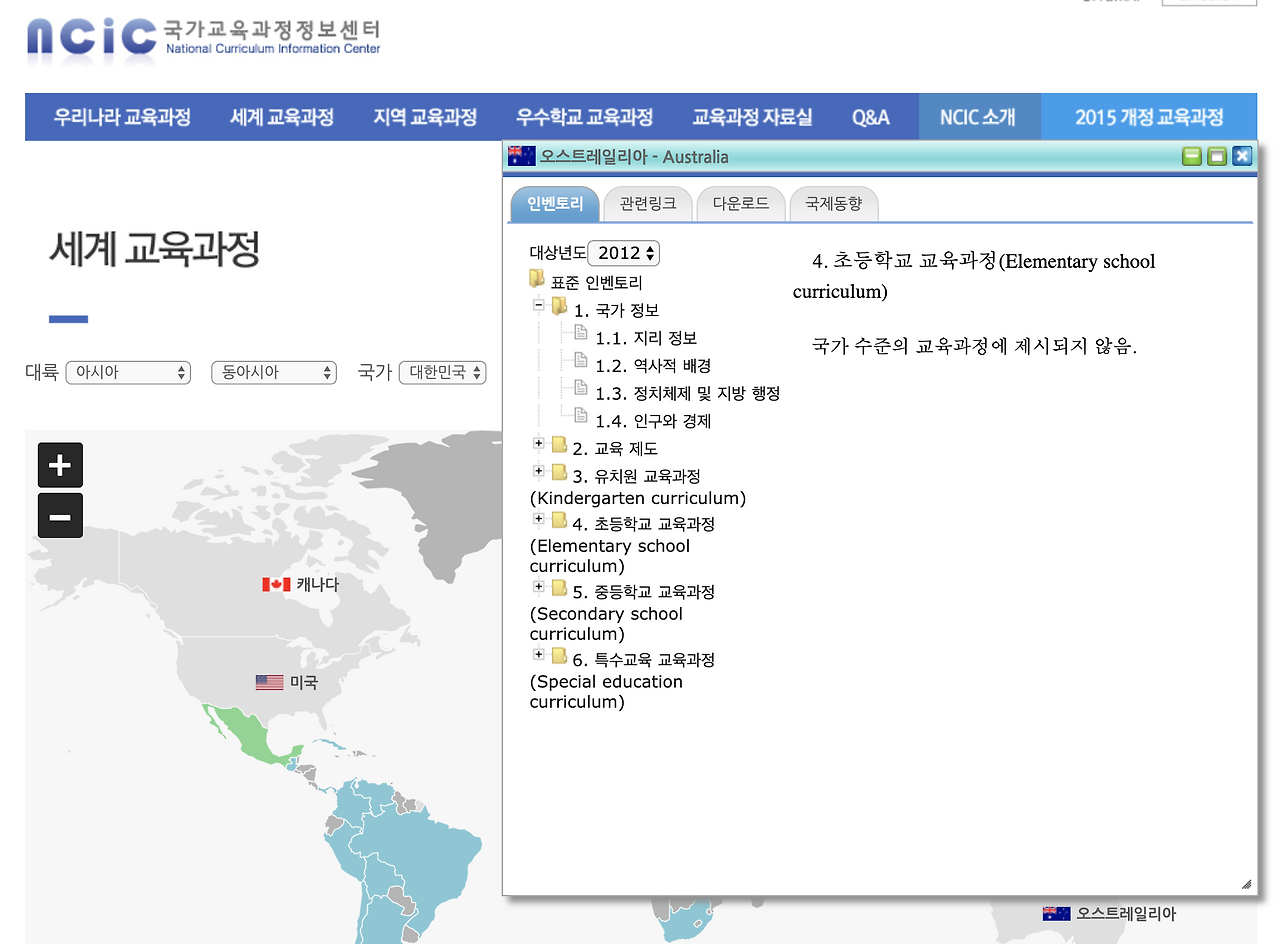Open the 동아시아 region dropdown
This screenshot has height=944, width=1280.
click(x=273, y=372)
